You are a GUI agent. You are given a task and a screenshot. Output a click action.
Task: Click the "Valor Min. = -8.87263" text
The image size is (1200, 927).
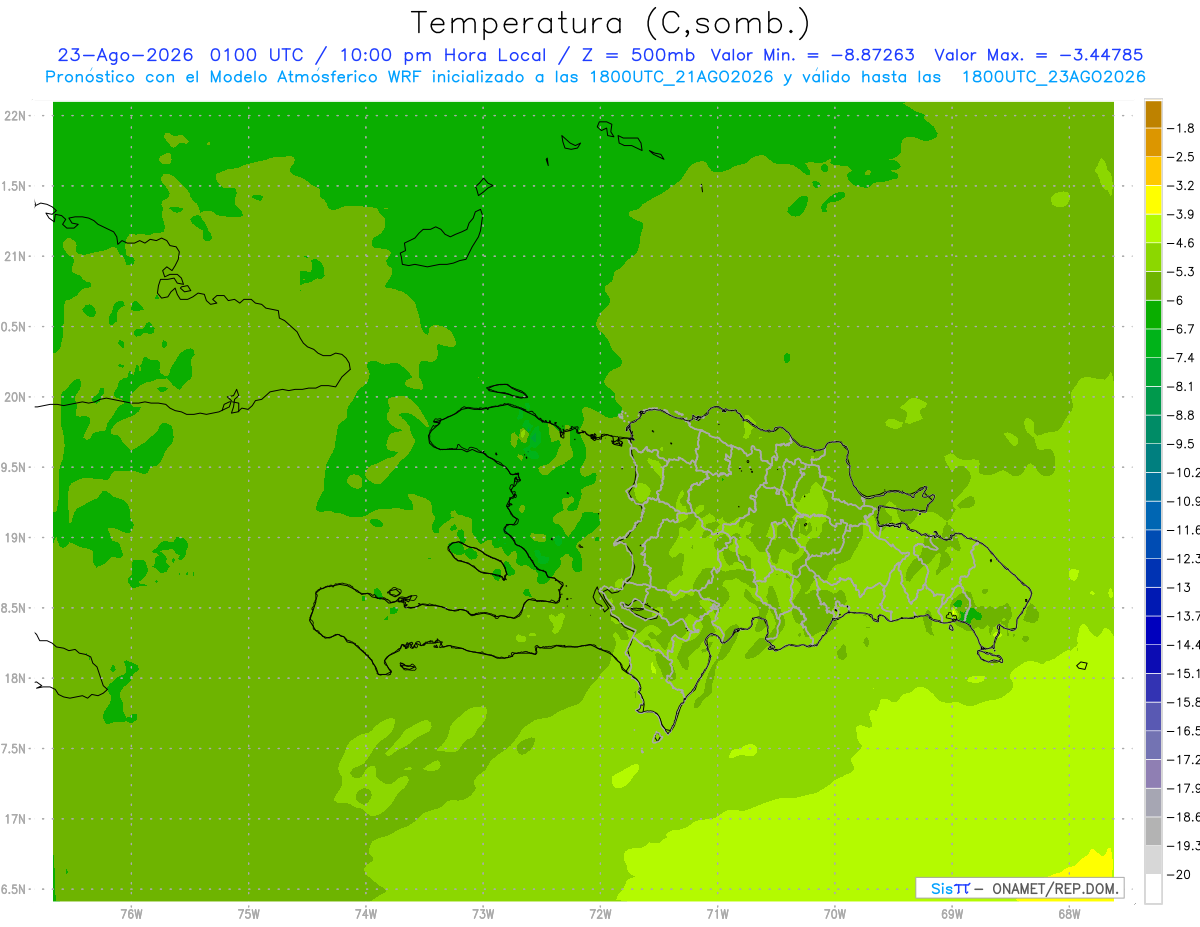click(812, 55)
